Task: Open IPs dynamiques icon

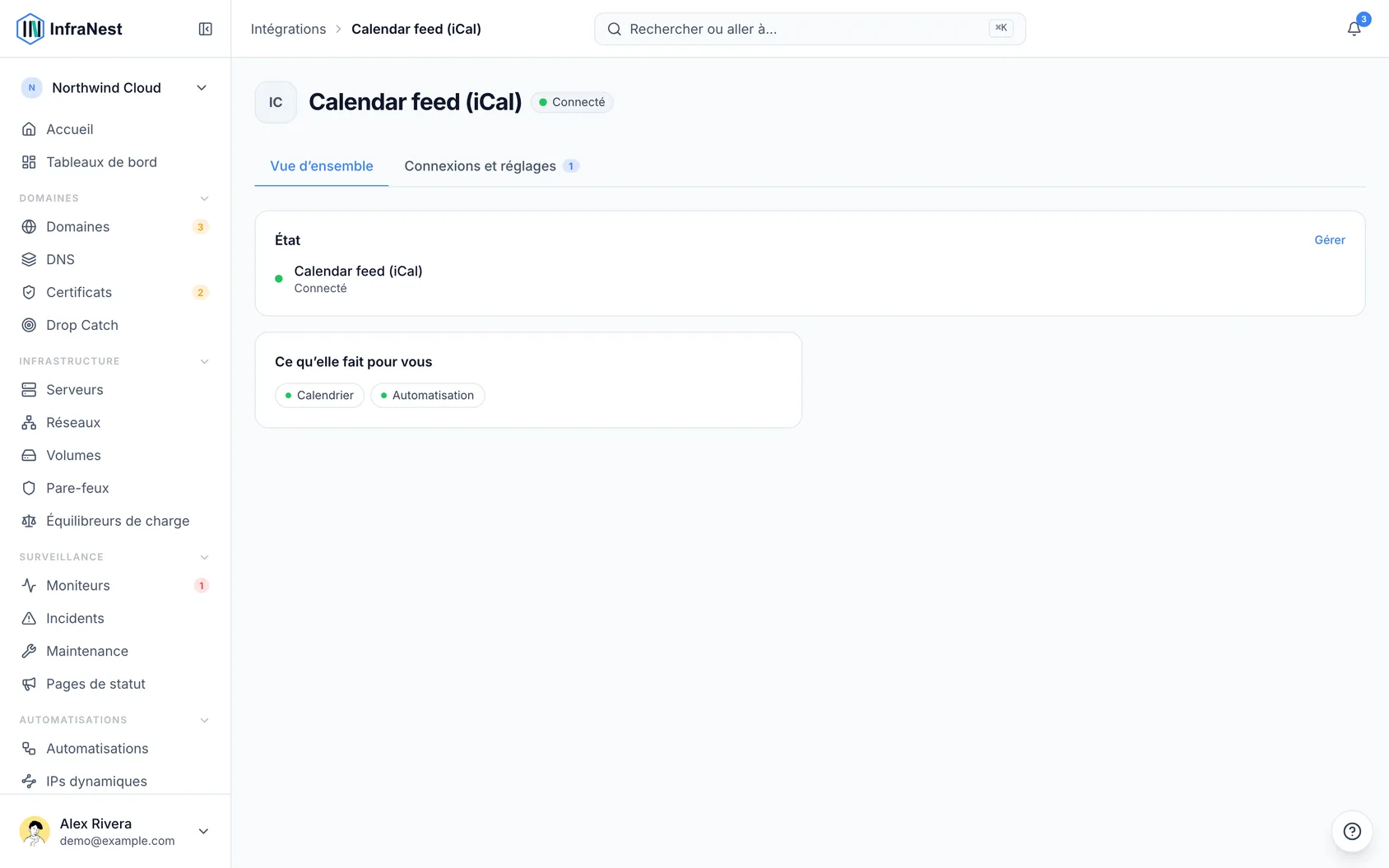Action: [29, 781]
